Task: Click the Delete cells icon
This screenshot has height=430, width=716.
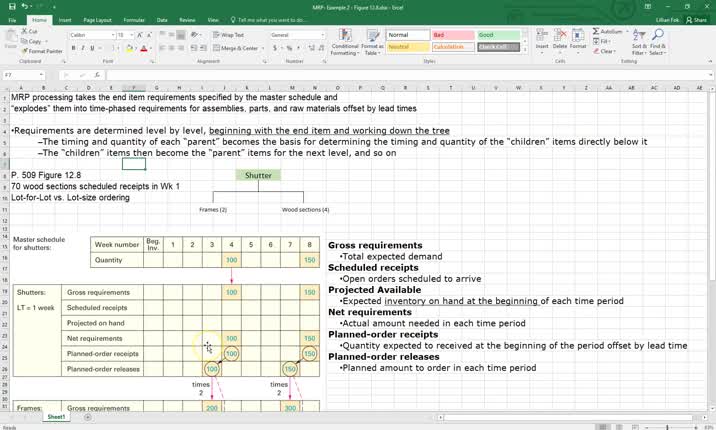Action: point(560,40)
